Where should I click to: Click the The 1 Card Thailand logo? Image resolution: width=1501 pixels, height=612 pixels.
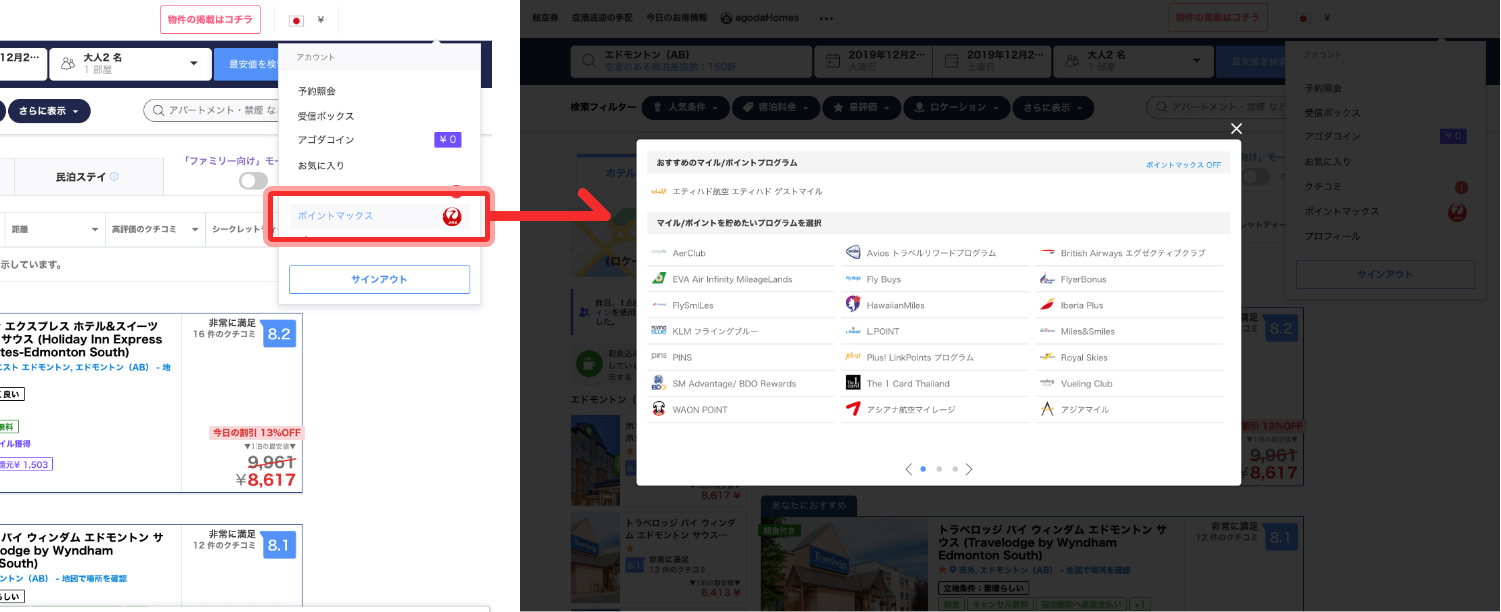[853, 383]
